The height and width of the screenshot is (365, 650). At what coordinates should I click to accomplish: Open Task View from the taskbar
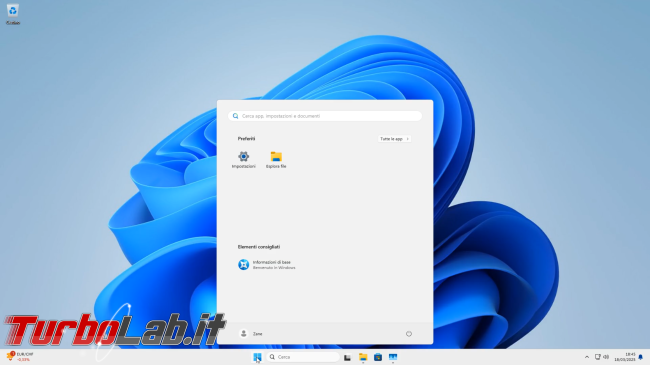pyautogui.click(x=347, y=357)
